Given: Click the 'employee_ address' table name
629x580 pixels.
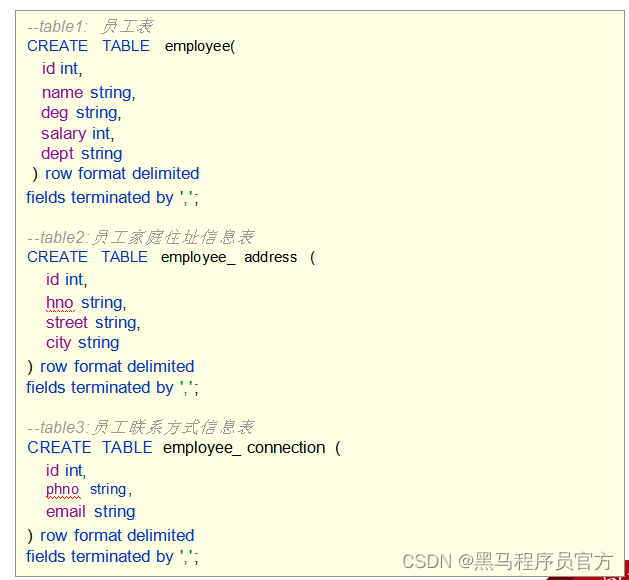Looking at the screenshot, I should click(x=229, y=257).
